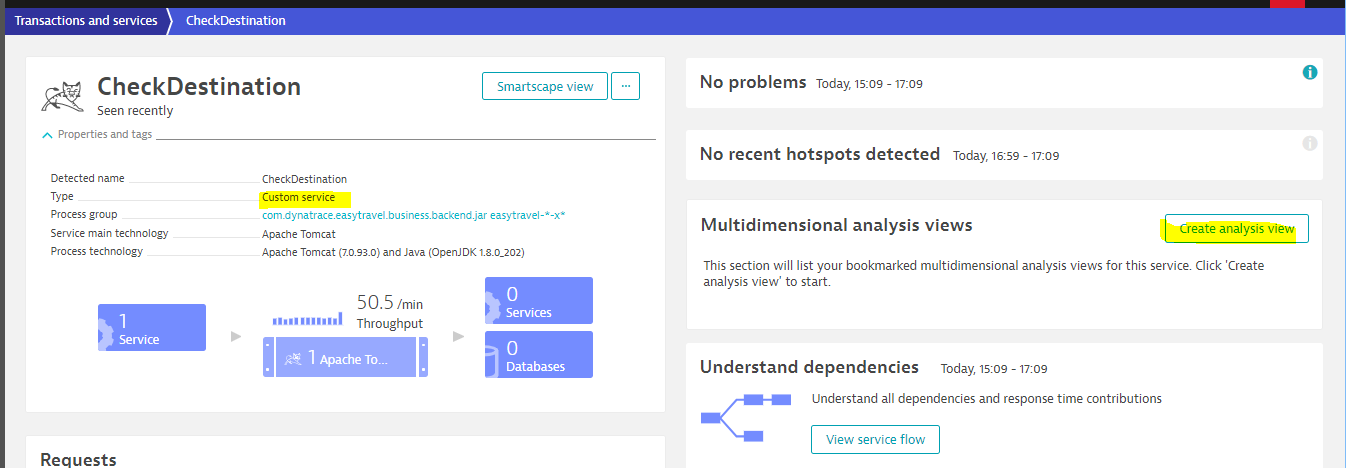Click Create analysis view button
This screenshot has height=468, width=1346.
pyautogui.click(x=1236, y=229)
